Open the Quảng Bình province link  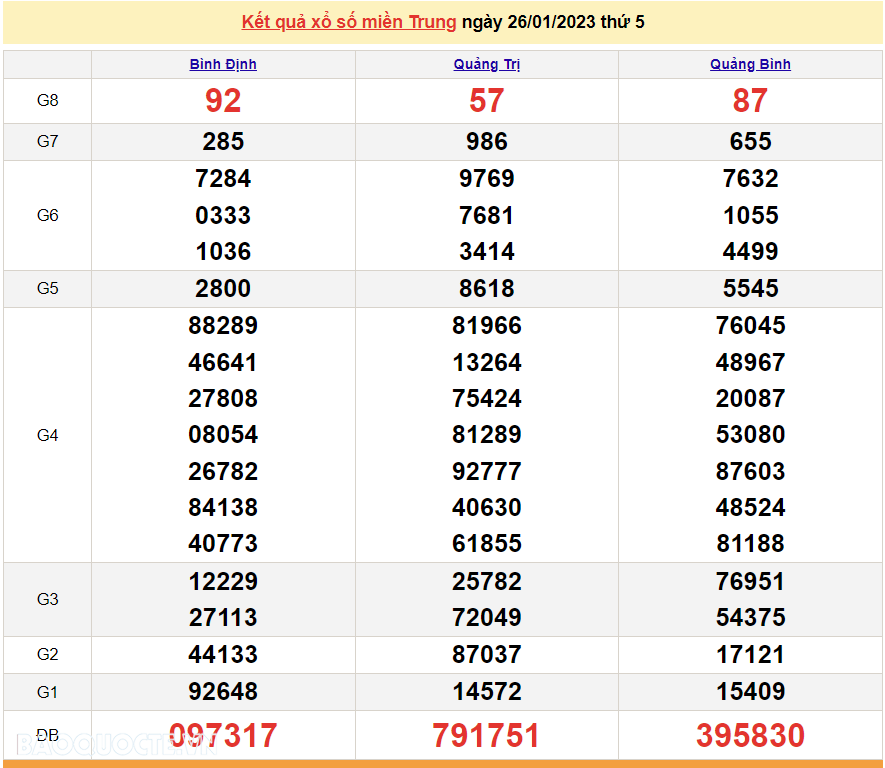[x=750, y=64]
